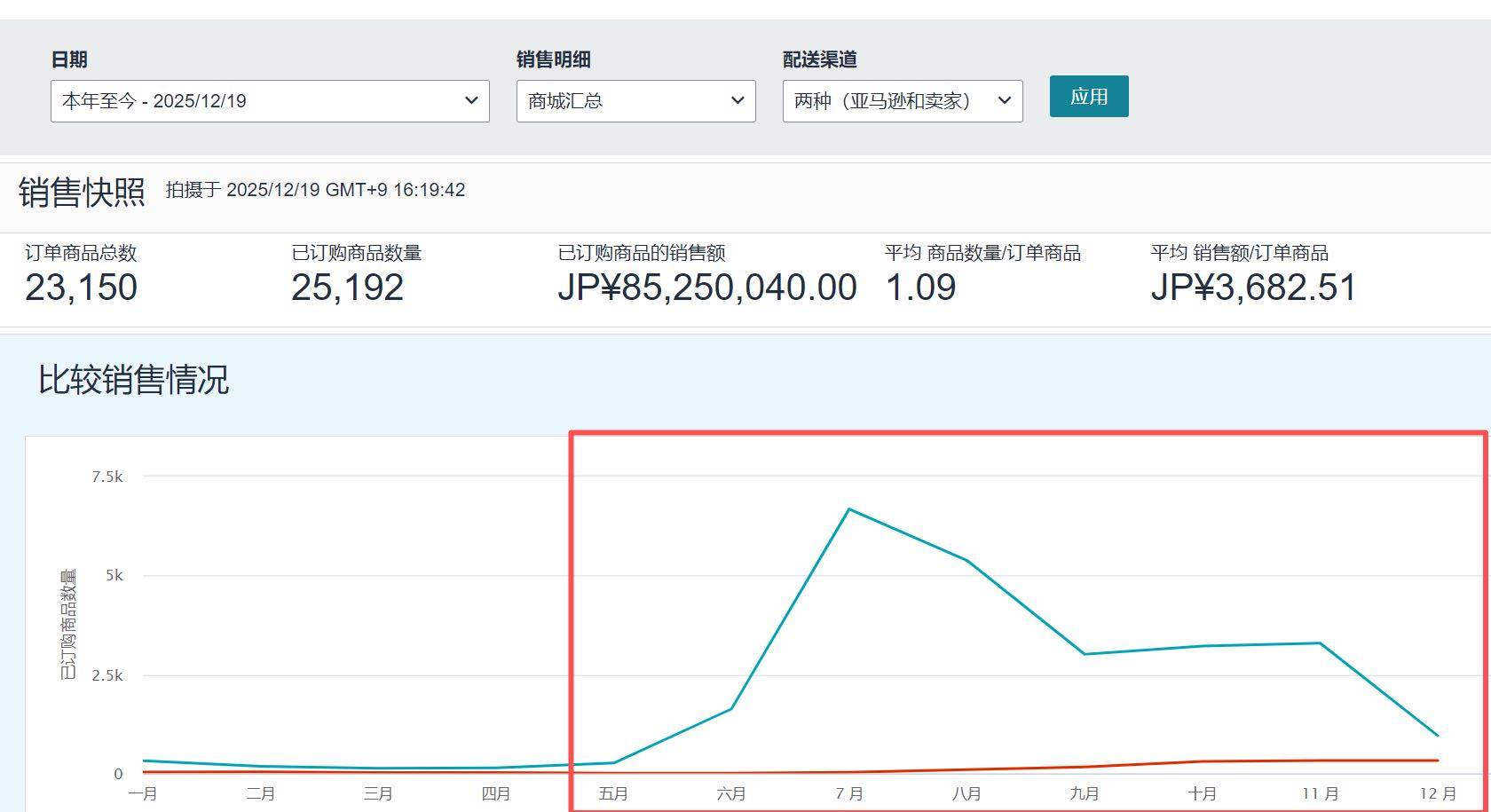This screenshot has width=1491, height=812.
Task: Click the teal line point at 八月
Action: click(x=966, y=561)
